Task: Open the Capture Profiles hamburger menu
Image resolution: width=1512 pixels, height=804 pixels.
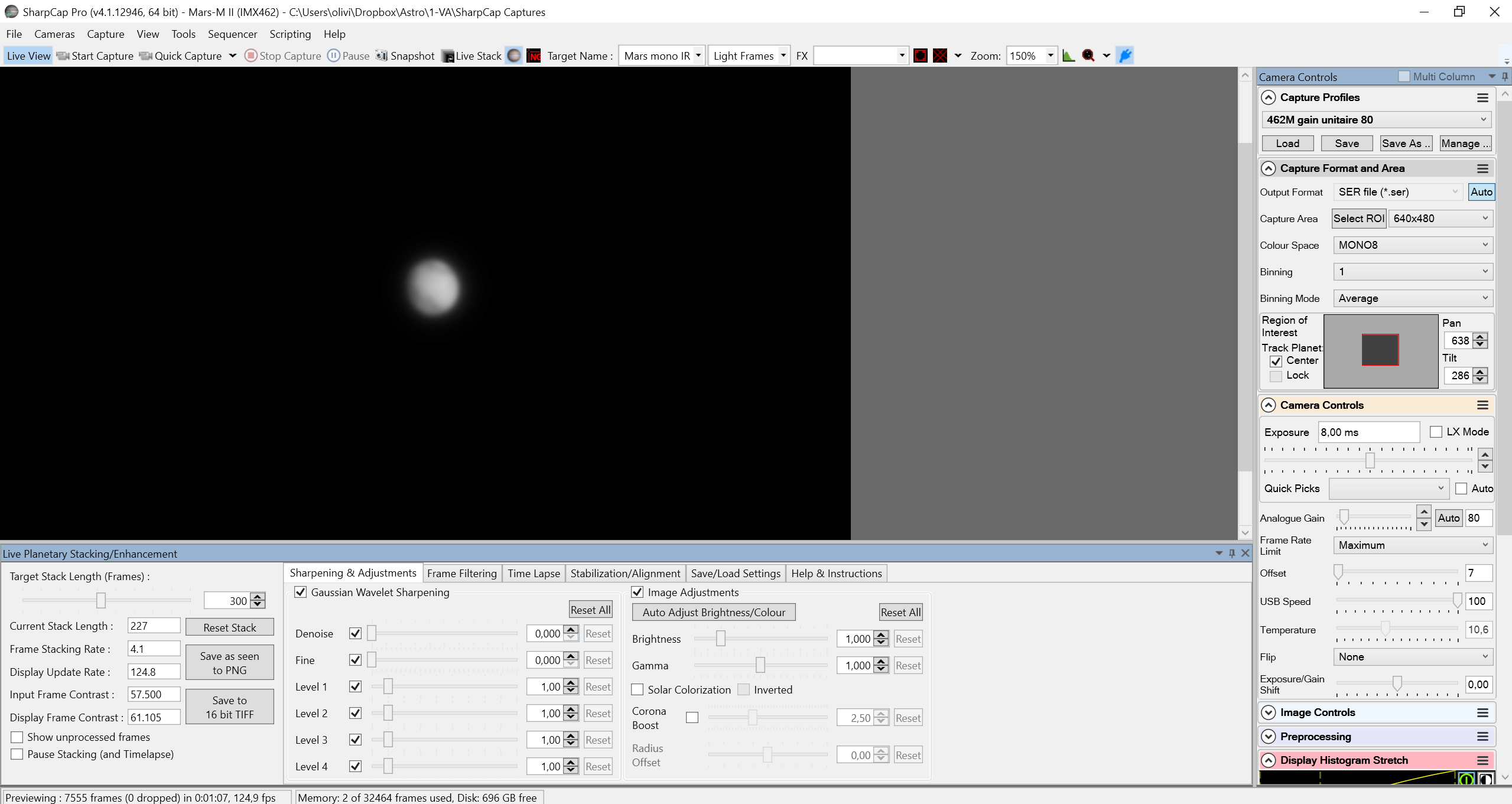Action: click(x=1482, y=97)
